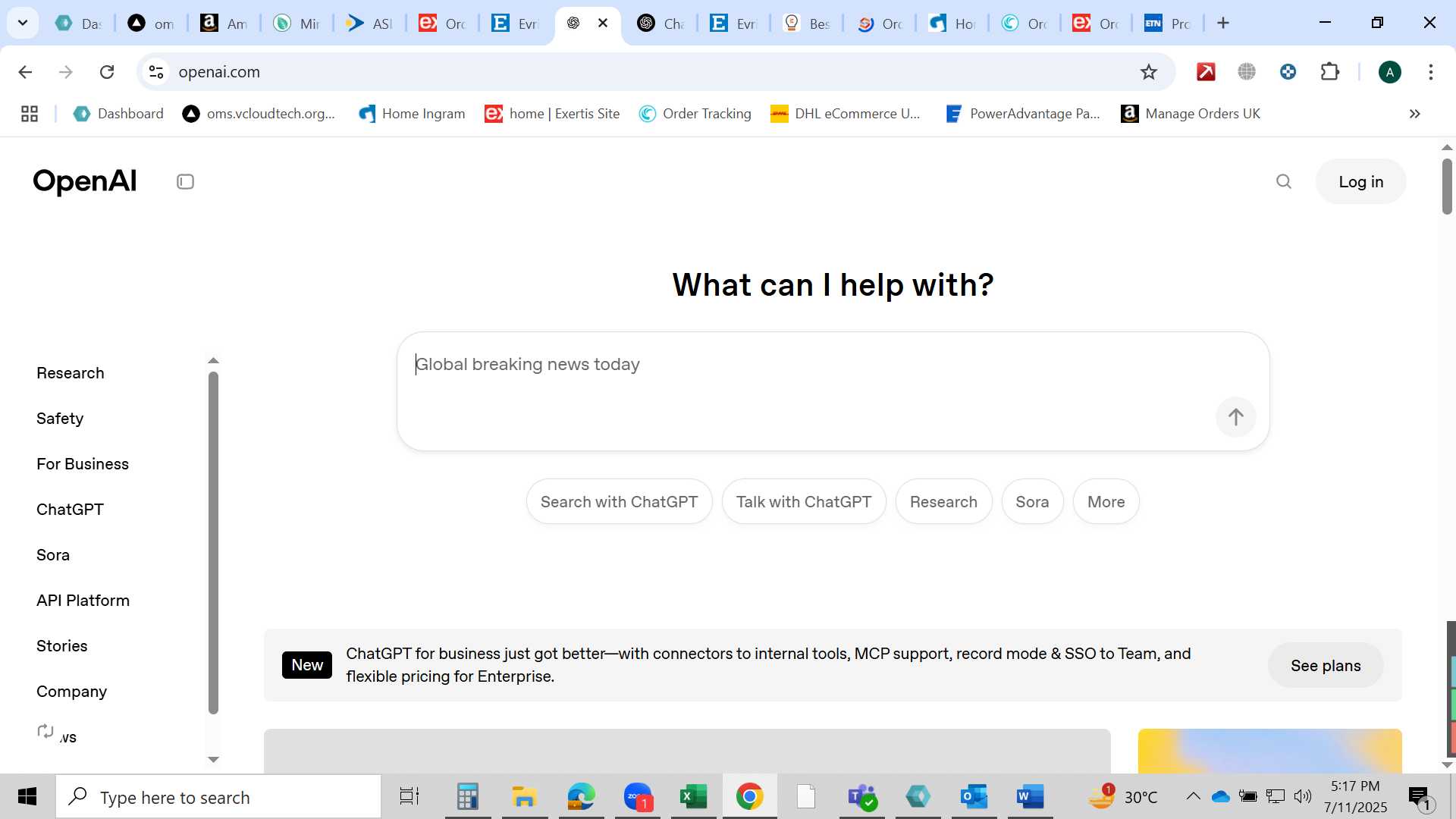This screenshot has height=819, width=1456.
Task: Open the Windows Start menu
Action: [27, 797]
